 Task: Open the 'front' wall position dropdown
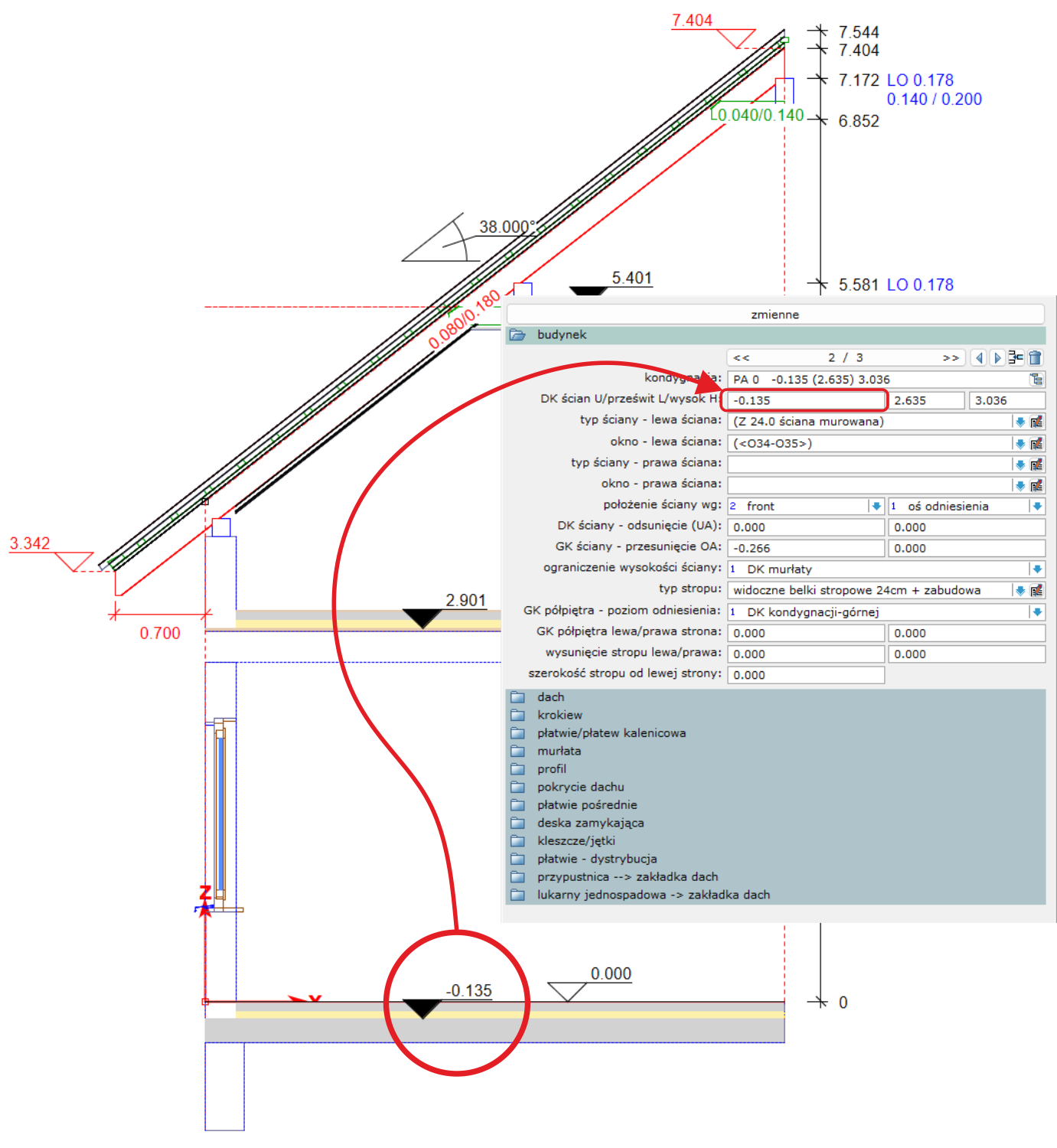(x=876, y=506)
